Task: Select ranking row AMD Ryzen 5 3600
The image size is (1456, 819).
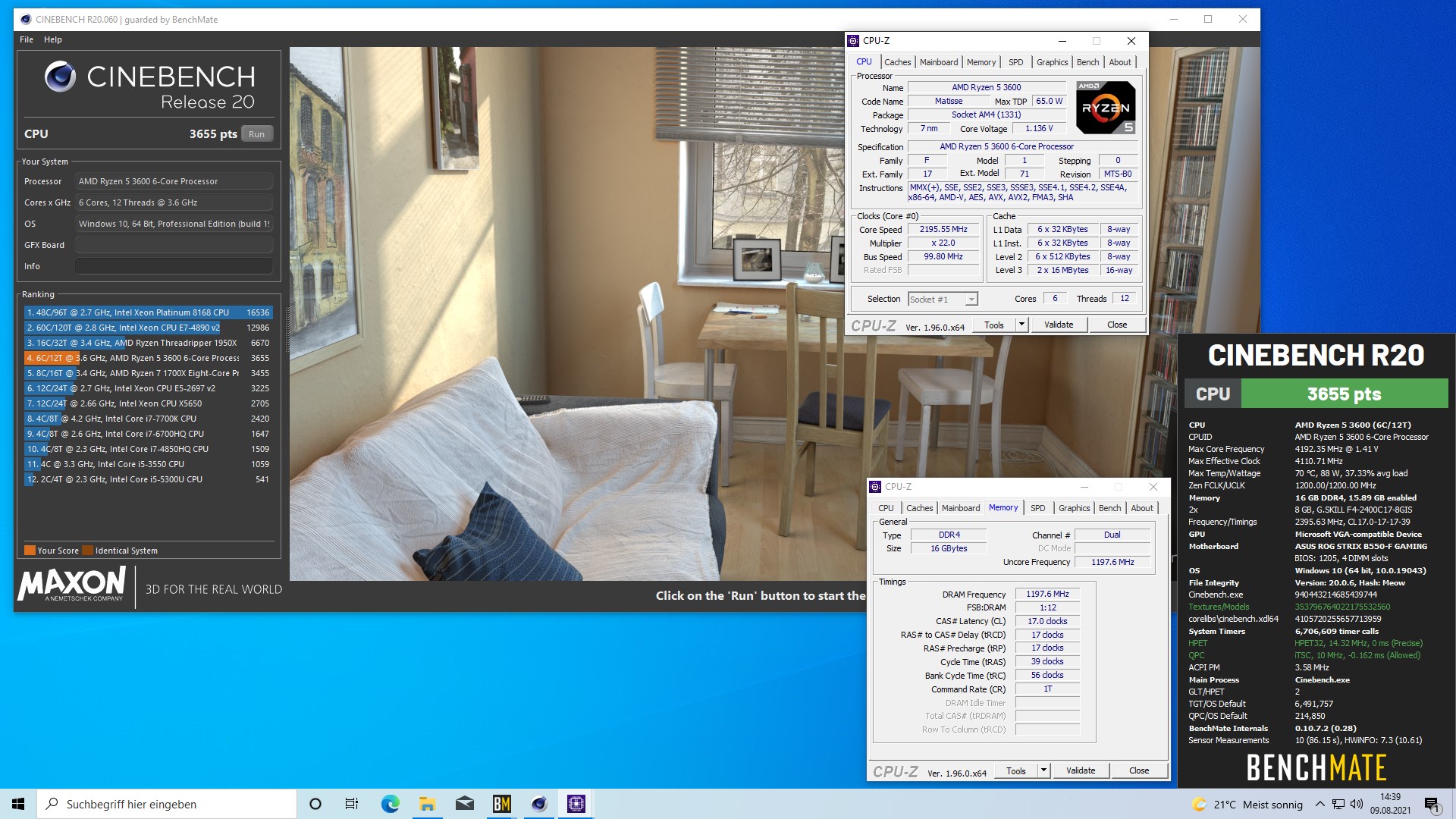Action: (x=148, y=358)
